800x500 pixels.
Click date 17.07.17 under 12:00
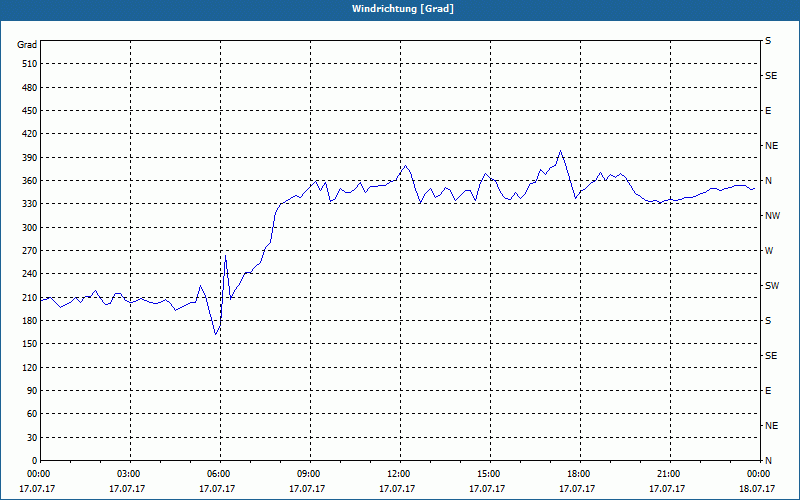pos(397,489)
